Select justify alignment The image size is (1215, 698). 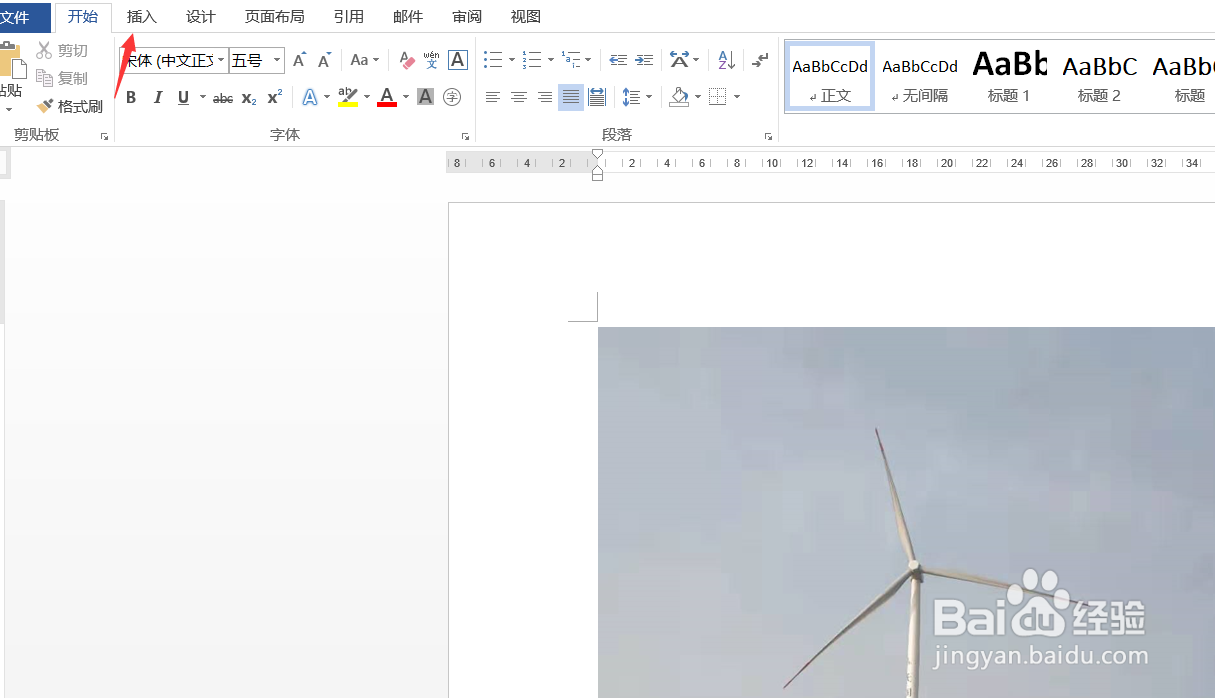[571, 97]
